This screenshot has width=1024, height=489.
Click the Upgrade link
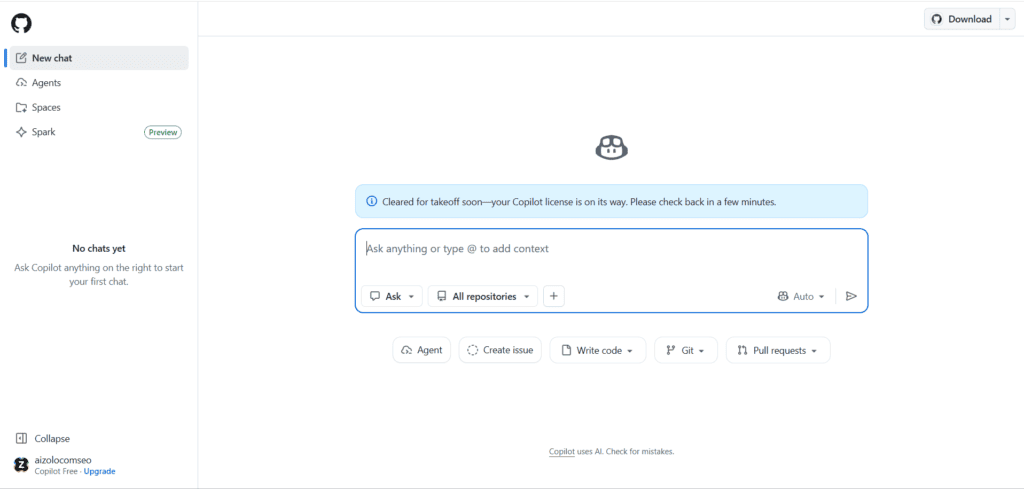pyautogui.click(x=99, y=471)
